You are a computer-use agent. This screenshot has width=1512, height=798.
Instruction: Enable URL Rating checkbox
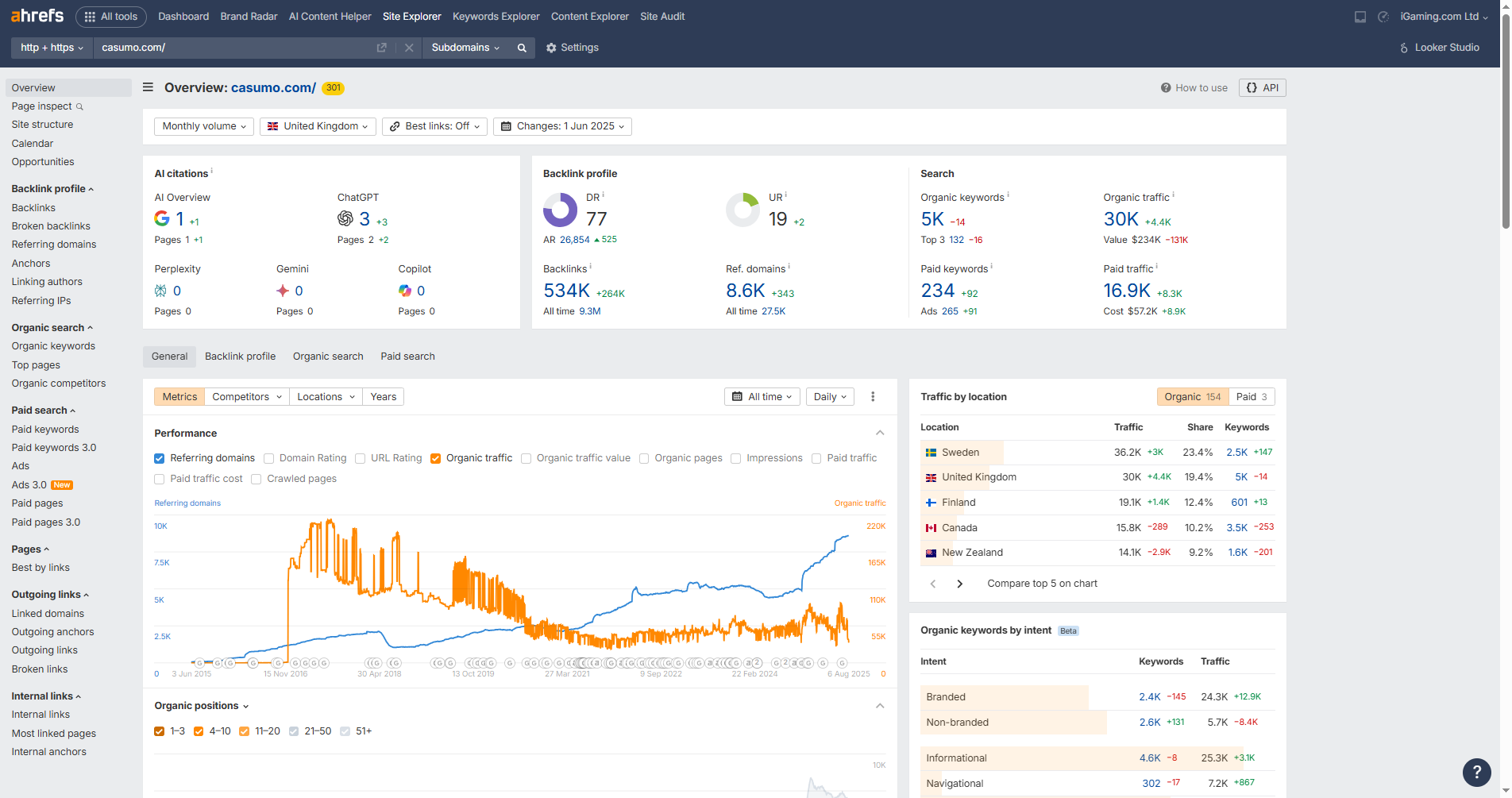[361, 458]
